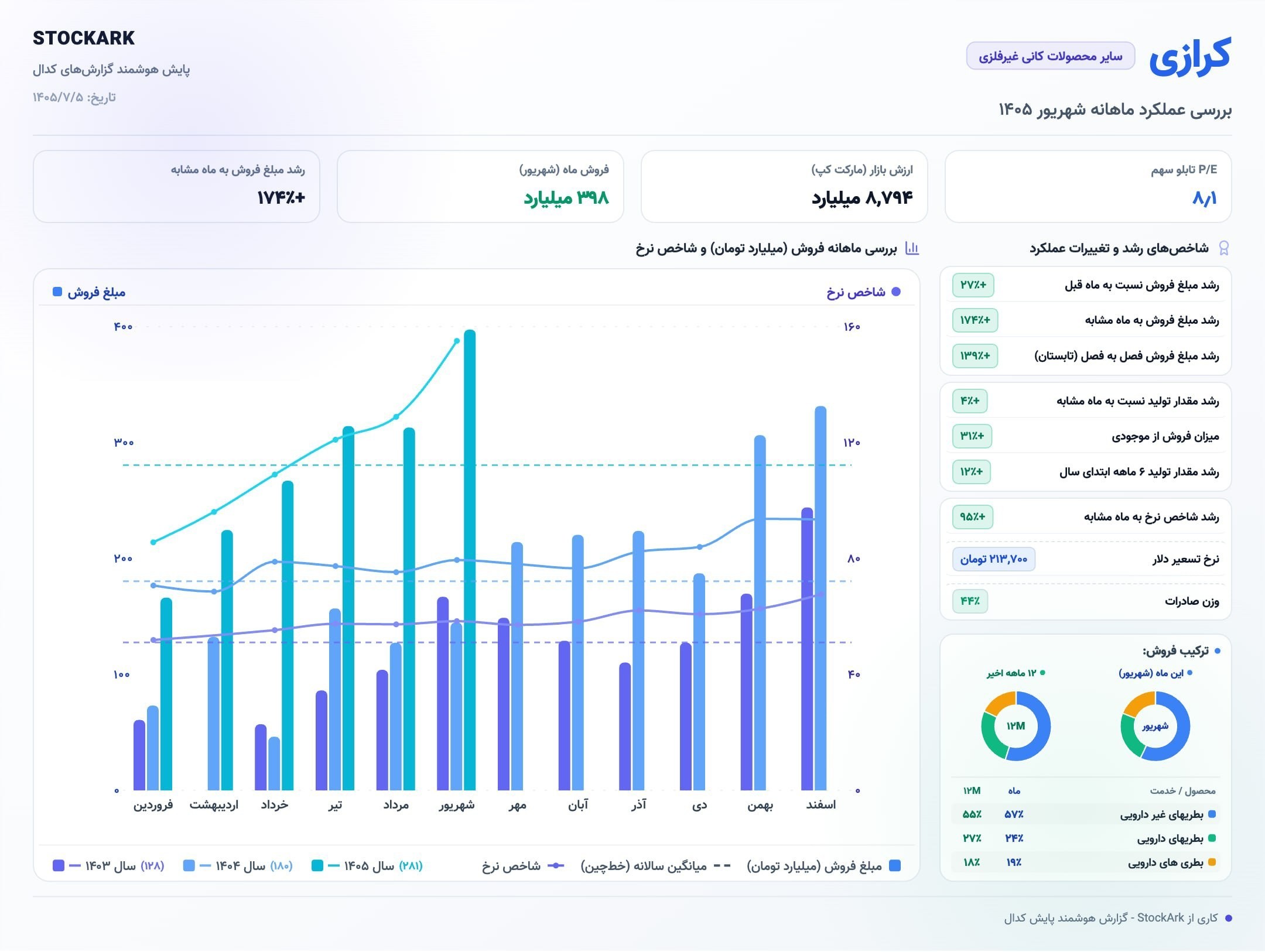Toggle the سال ۱۴۰۳ series in the bottom legend
This screenshot has height=952, width=1265.
coord(108,865)
